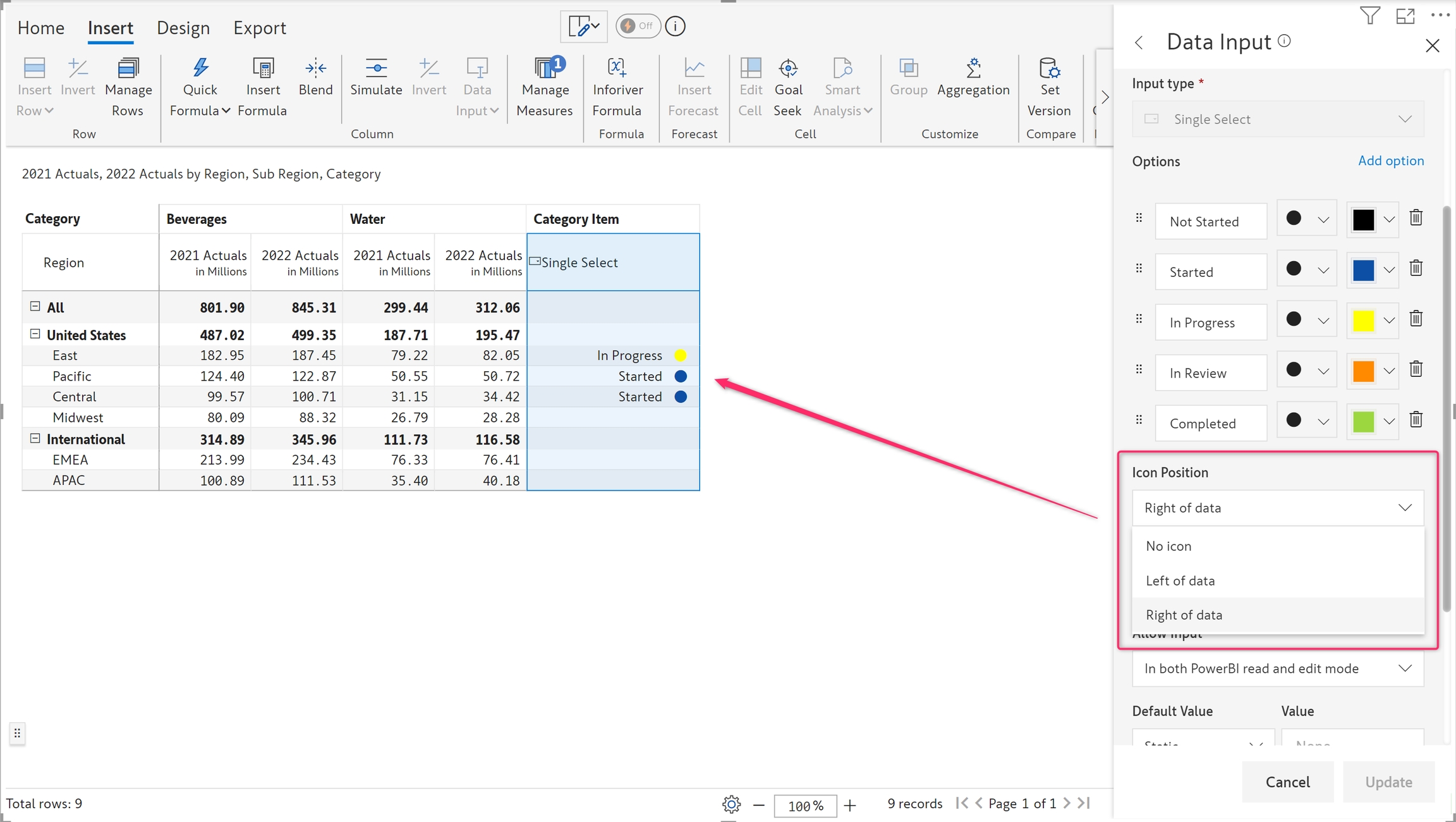Choose Left of data option
The width and height of the screenshot is (1456, 822).
(x=1180, y=580)
